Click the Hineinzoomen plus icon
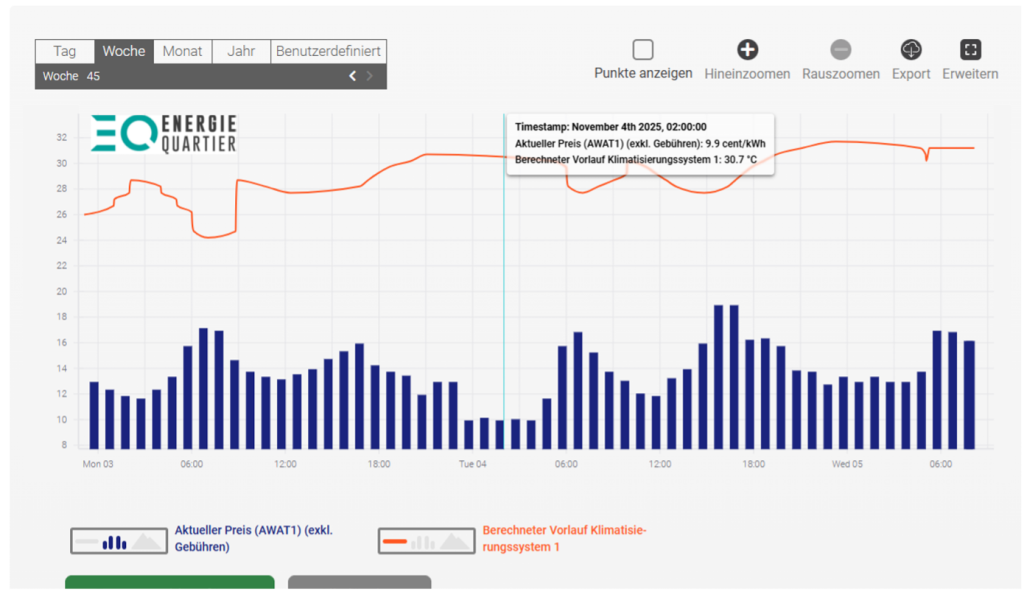1024x592 pixels. 747,50
